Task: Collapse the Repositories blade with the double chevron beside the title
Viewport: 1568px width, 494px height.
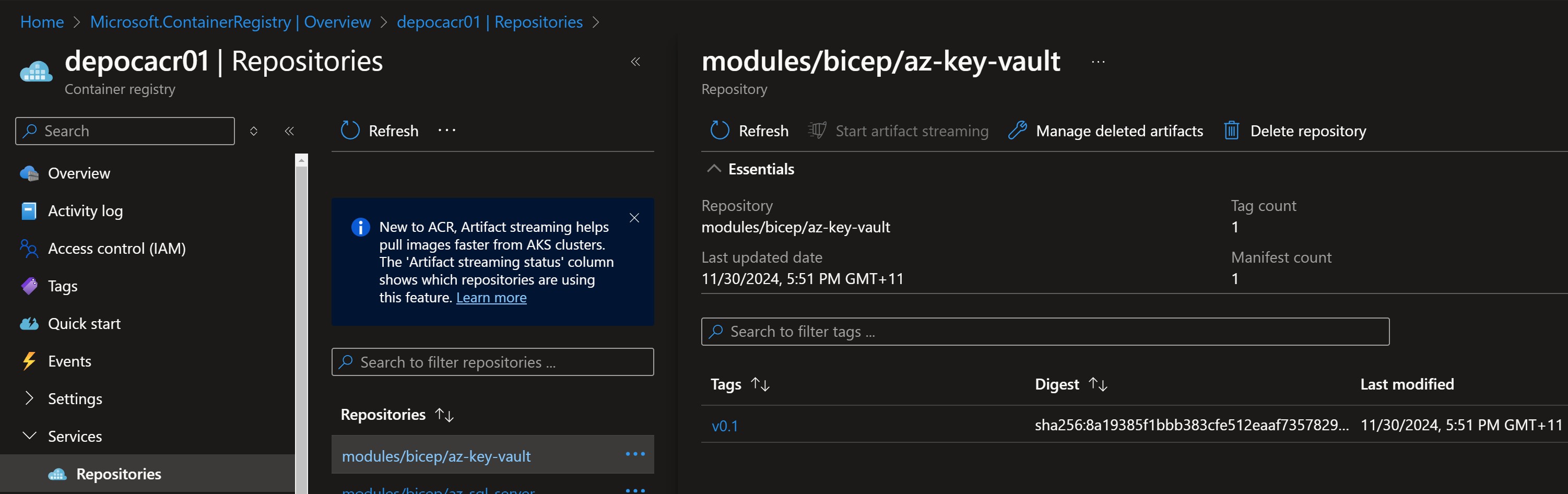Action: click(x=635, y=62)
